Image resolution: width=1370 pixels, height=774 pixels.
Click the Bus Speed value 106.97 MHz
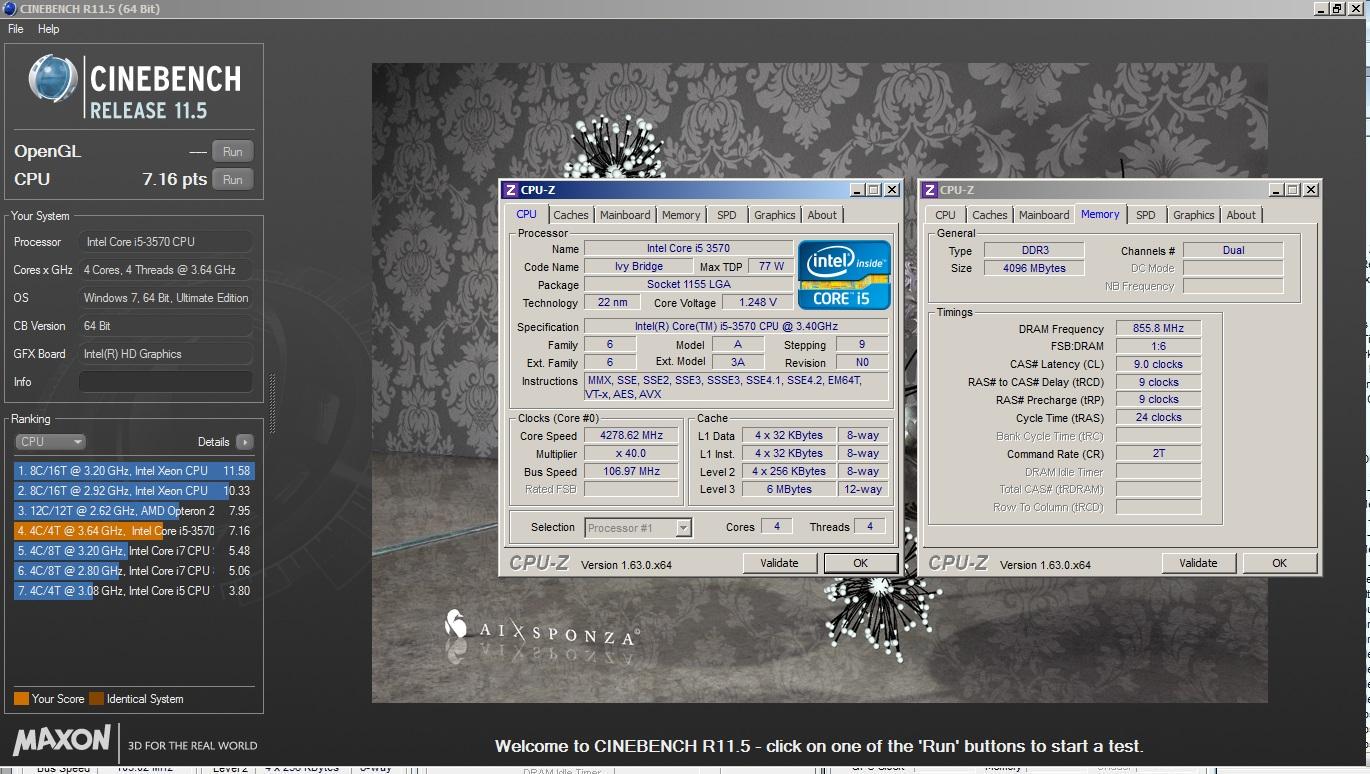point(631,472)
